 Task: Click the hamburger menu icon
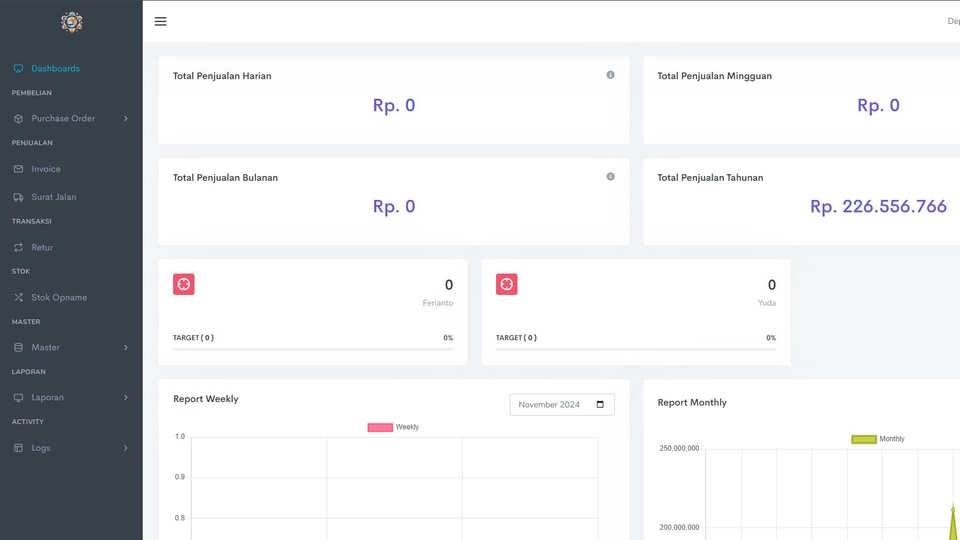(160, 21)
